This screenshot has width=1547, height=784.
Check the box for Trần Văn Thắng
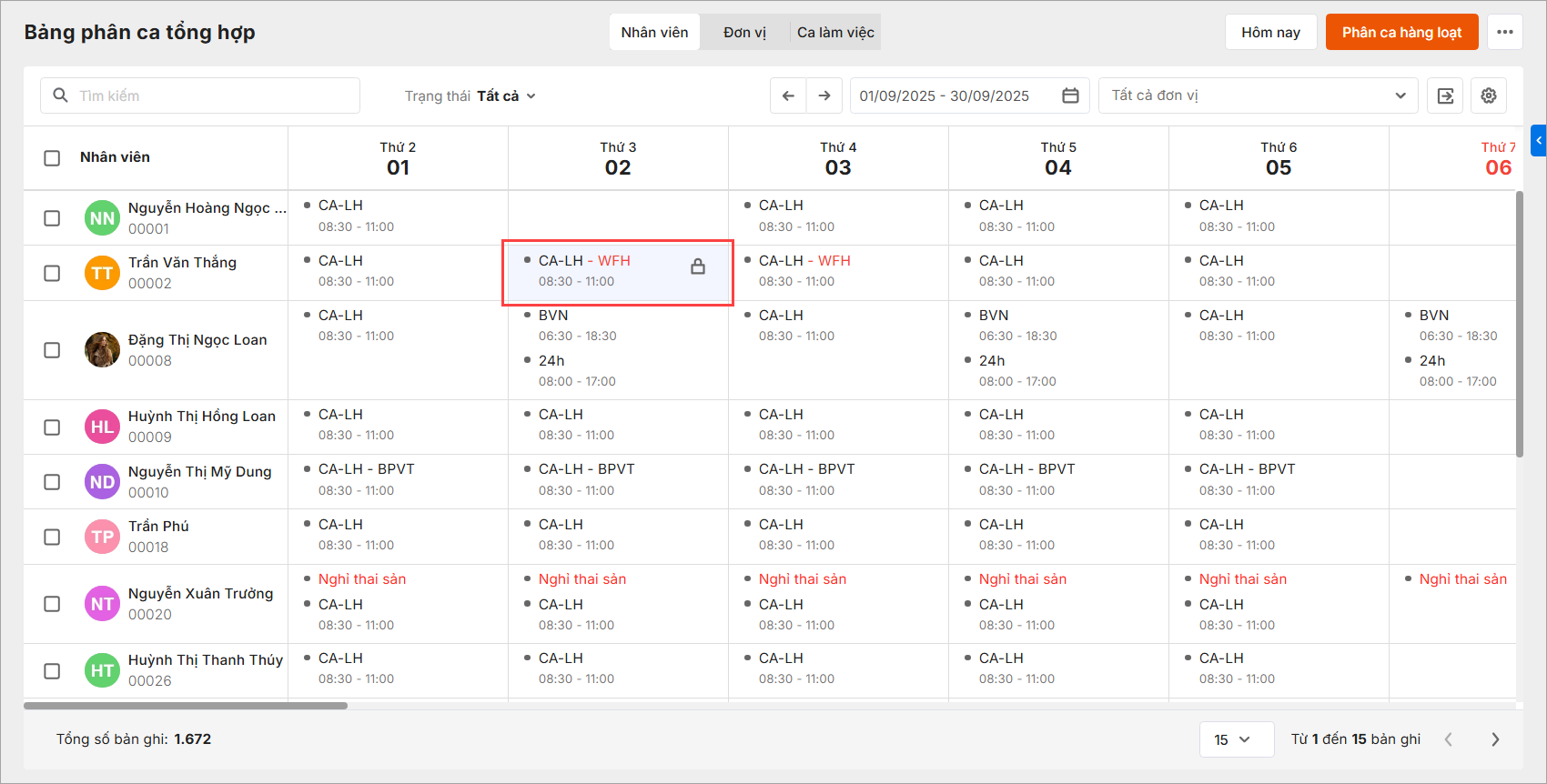pos(53,273)
